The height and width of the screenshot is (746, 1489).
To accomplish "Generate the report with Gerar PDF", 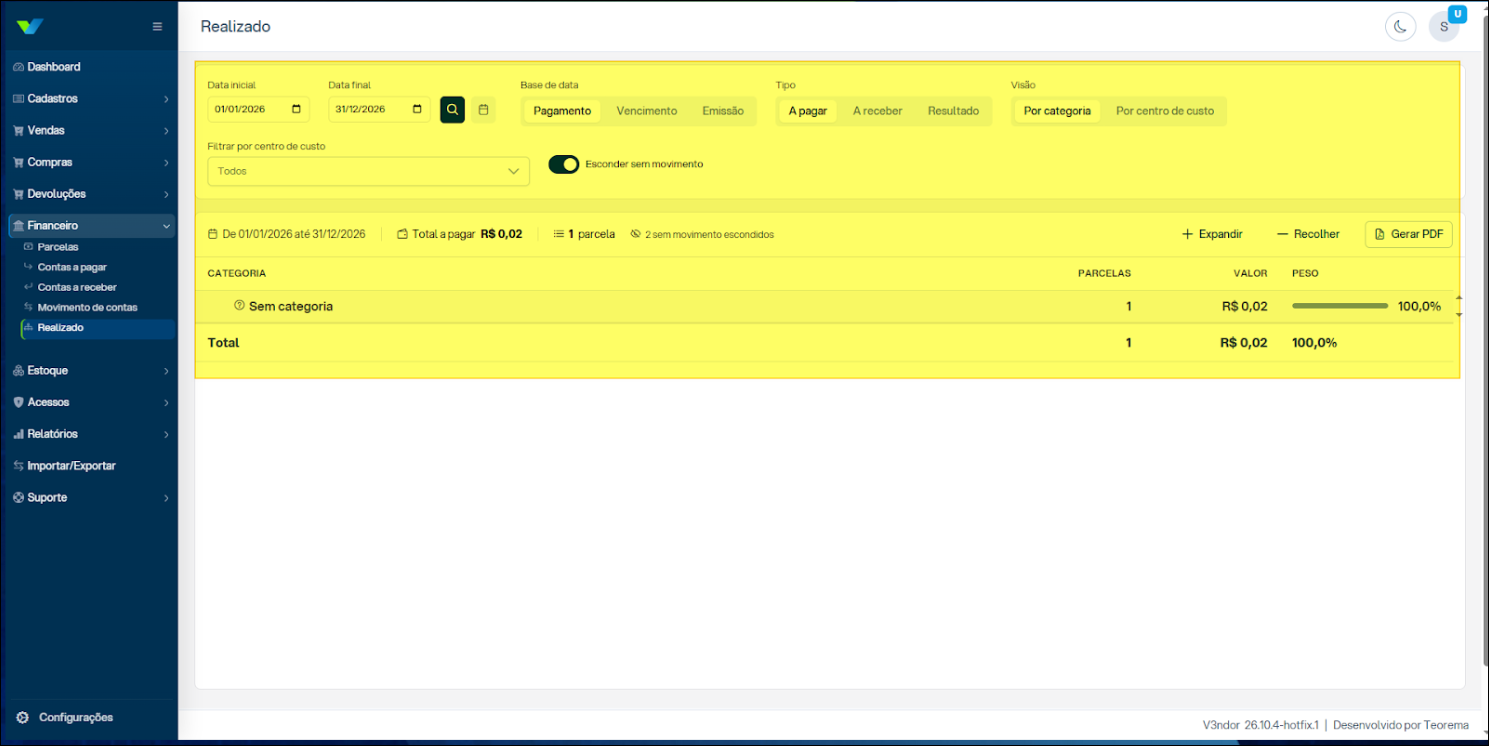I will [x=1409, y=234].
